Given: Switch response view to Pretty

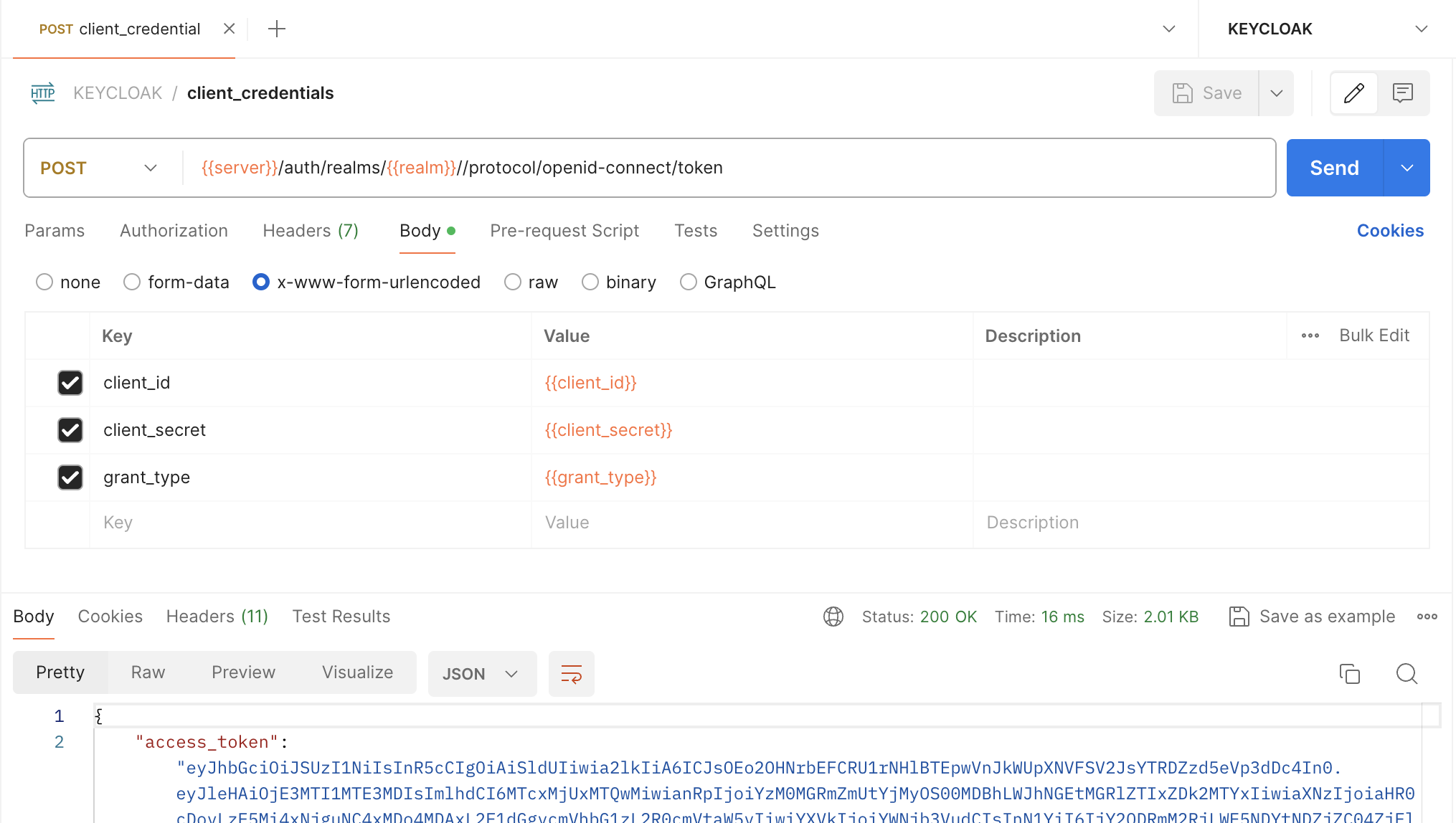Looking at the screenshot, I should click(60, 672).
